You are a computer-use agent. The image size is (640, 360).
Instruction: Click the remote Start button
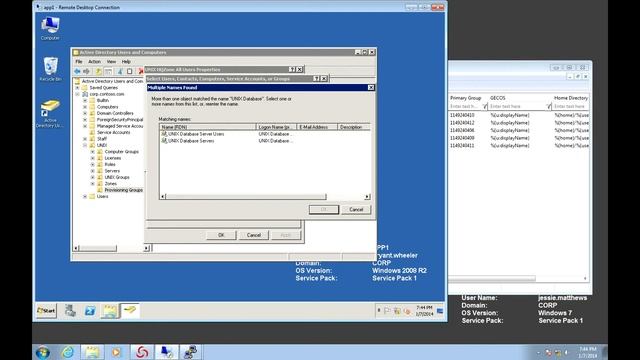coord(46,311)
